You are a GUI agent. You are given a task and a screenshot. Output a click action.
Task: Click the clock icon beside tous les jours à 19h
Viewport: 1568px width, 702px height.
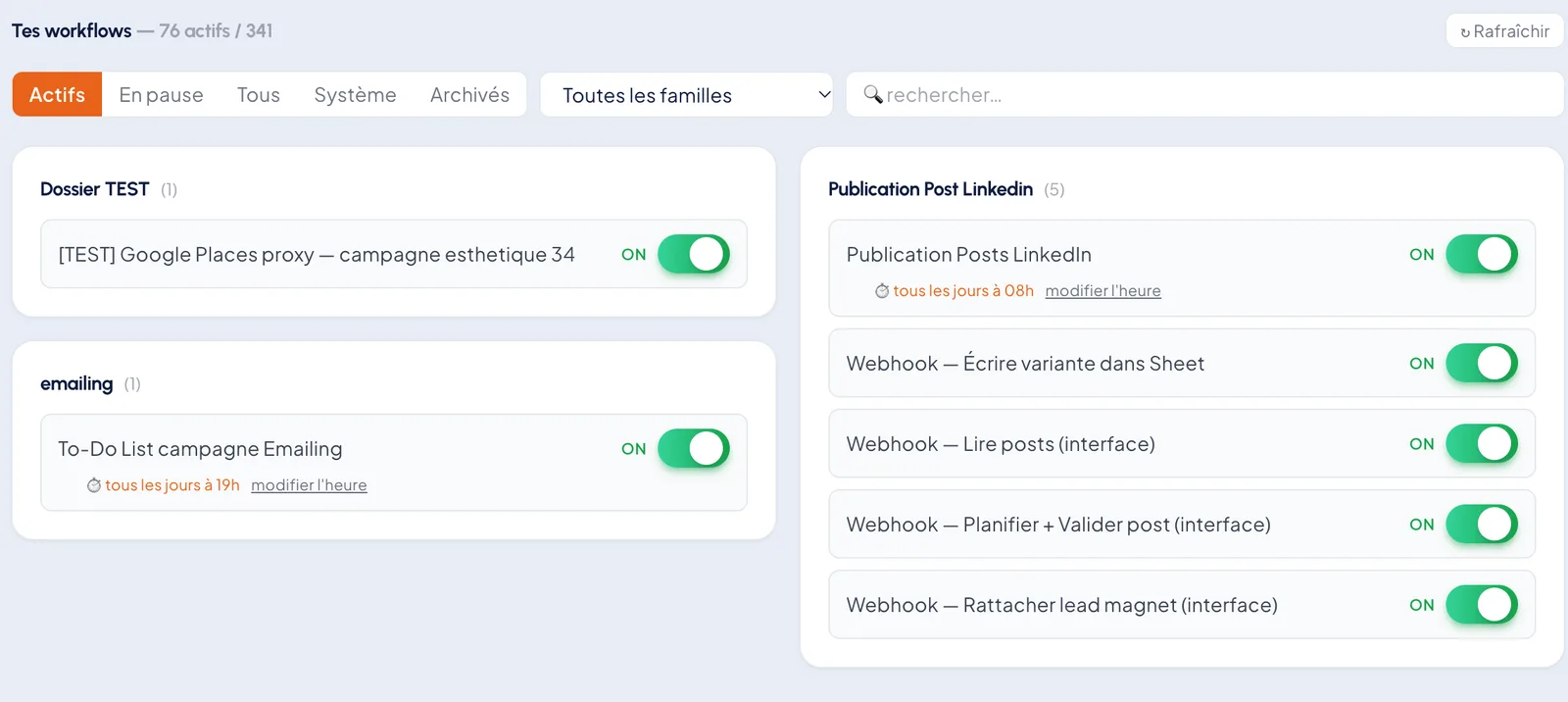pos(94,485)
